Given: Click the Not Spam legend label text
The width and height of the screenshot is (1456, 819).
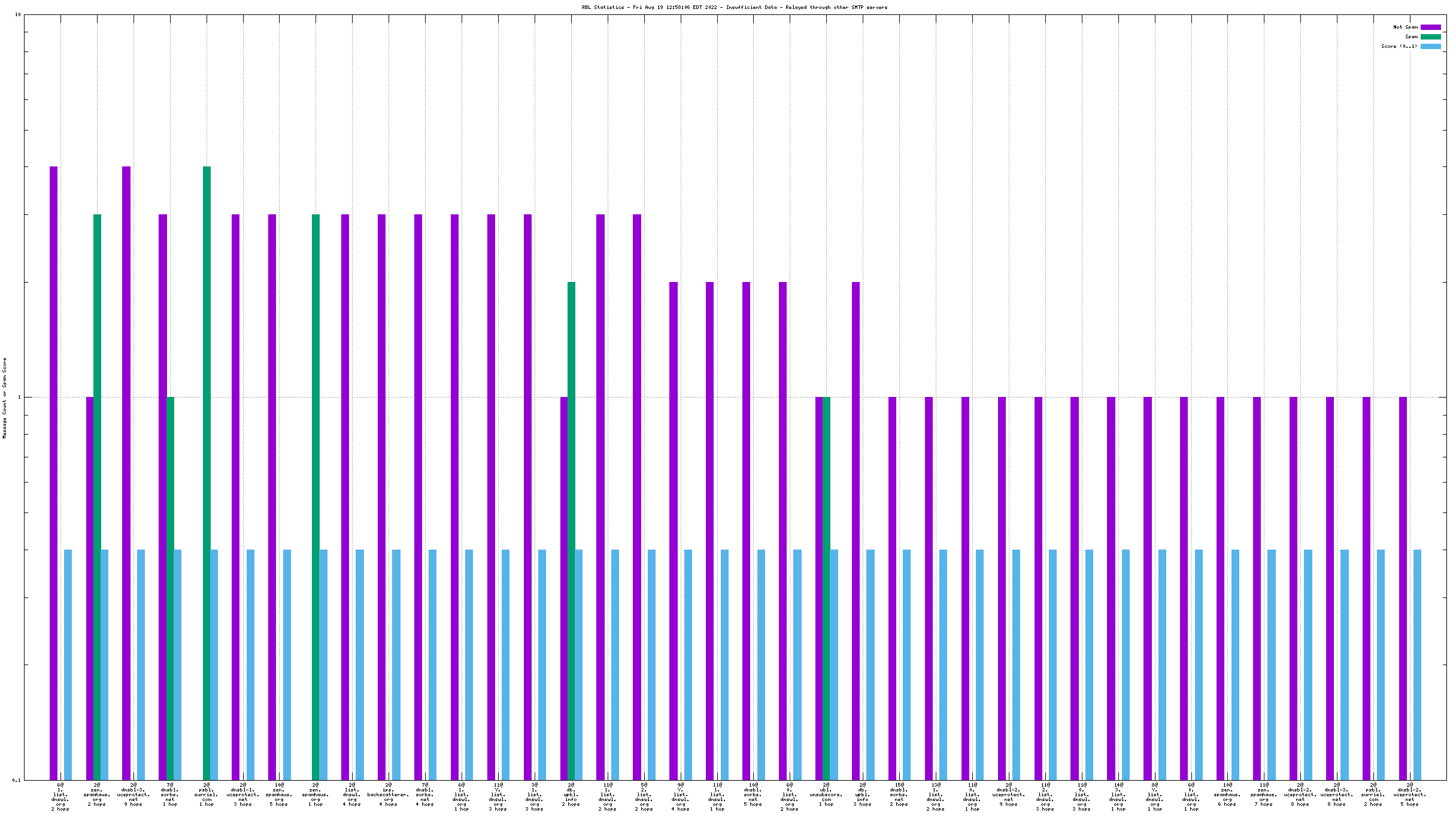Looking at the screenshot, I should pos(1405,27).
